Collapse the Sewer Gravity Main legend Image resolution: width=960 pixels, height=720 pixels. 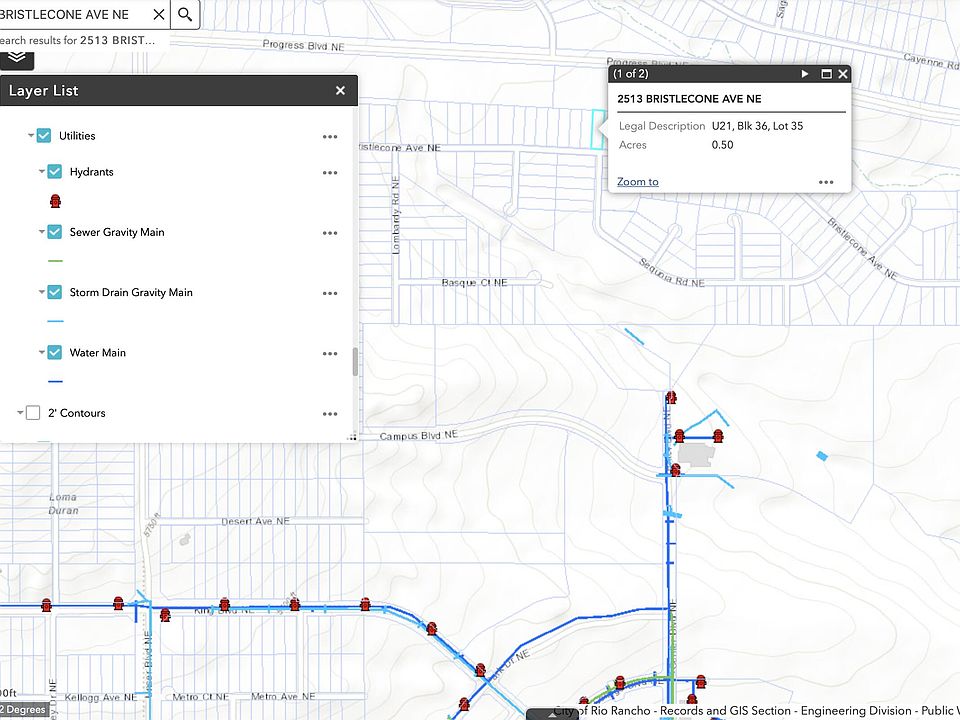[x=42, y=233]
